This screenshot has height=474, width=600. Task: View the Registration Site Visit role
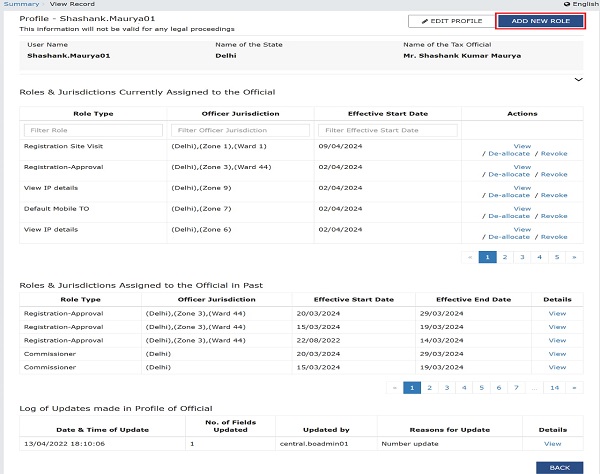coord(522,146)
